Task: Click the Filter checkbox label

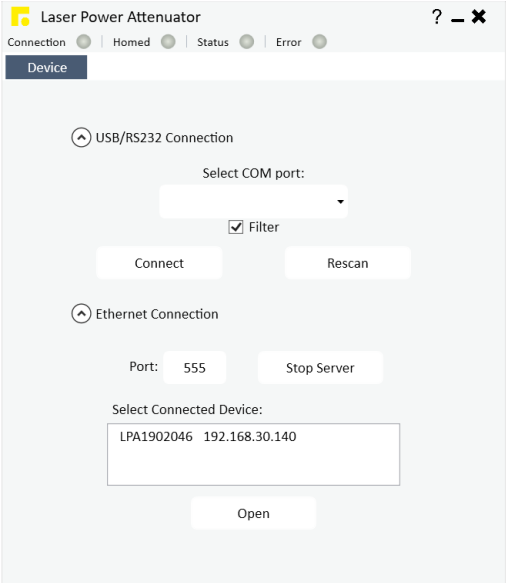Action: (264, 227)
